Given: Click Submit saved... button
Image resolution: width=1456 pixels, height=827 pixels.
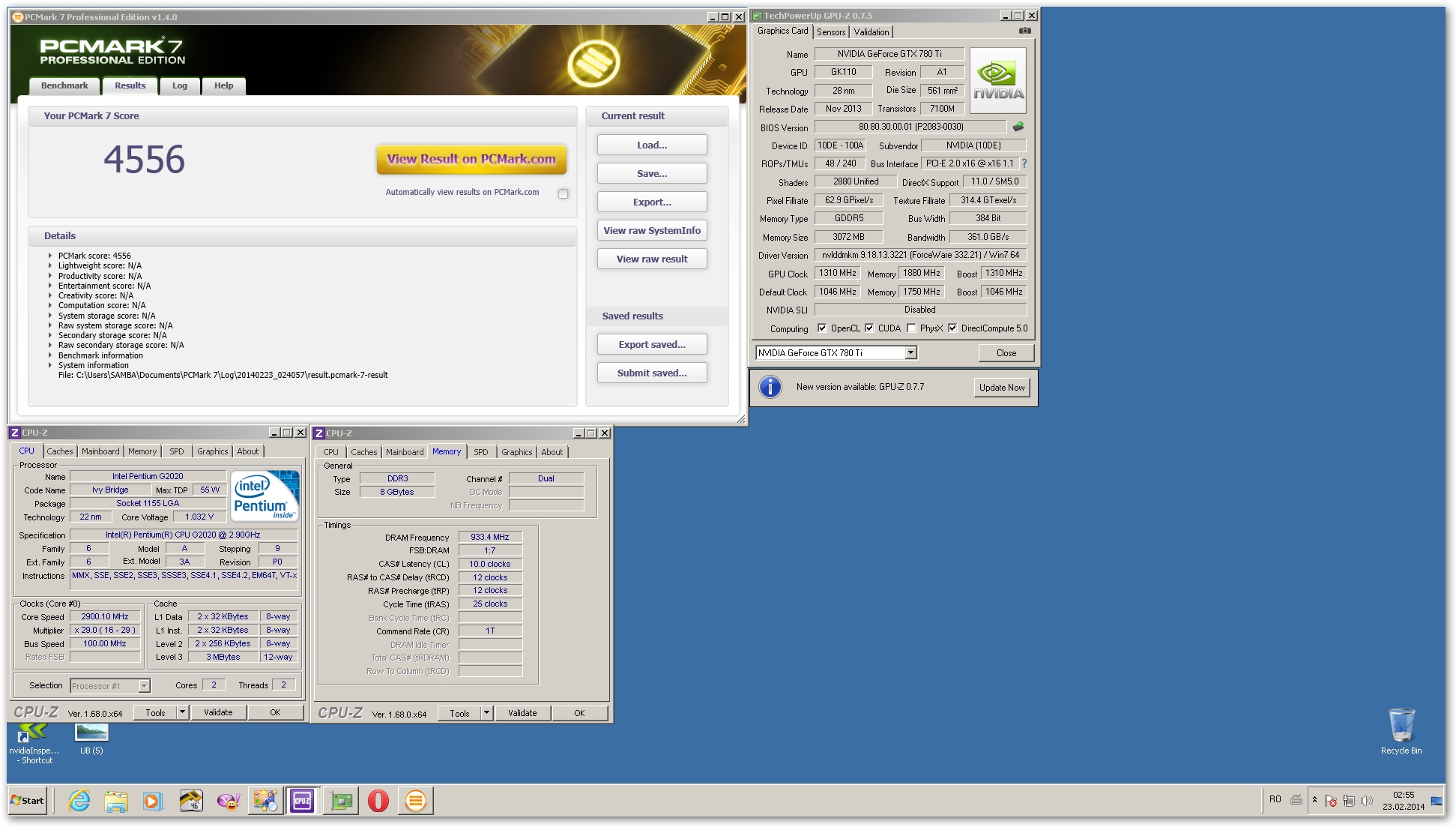Looking at the screenshot, I should pyautogui.click(x=652, y=373).
